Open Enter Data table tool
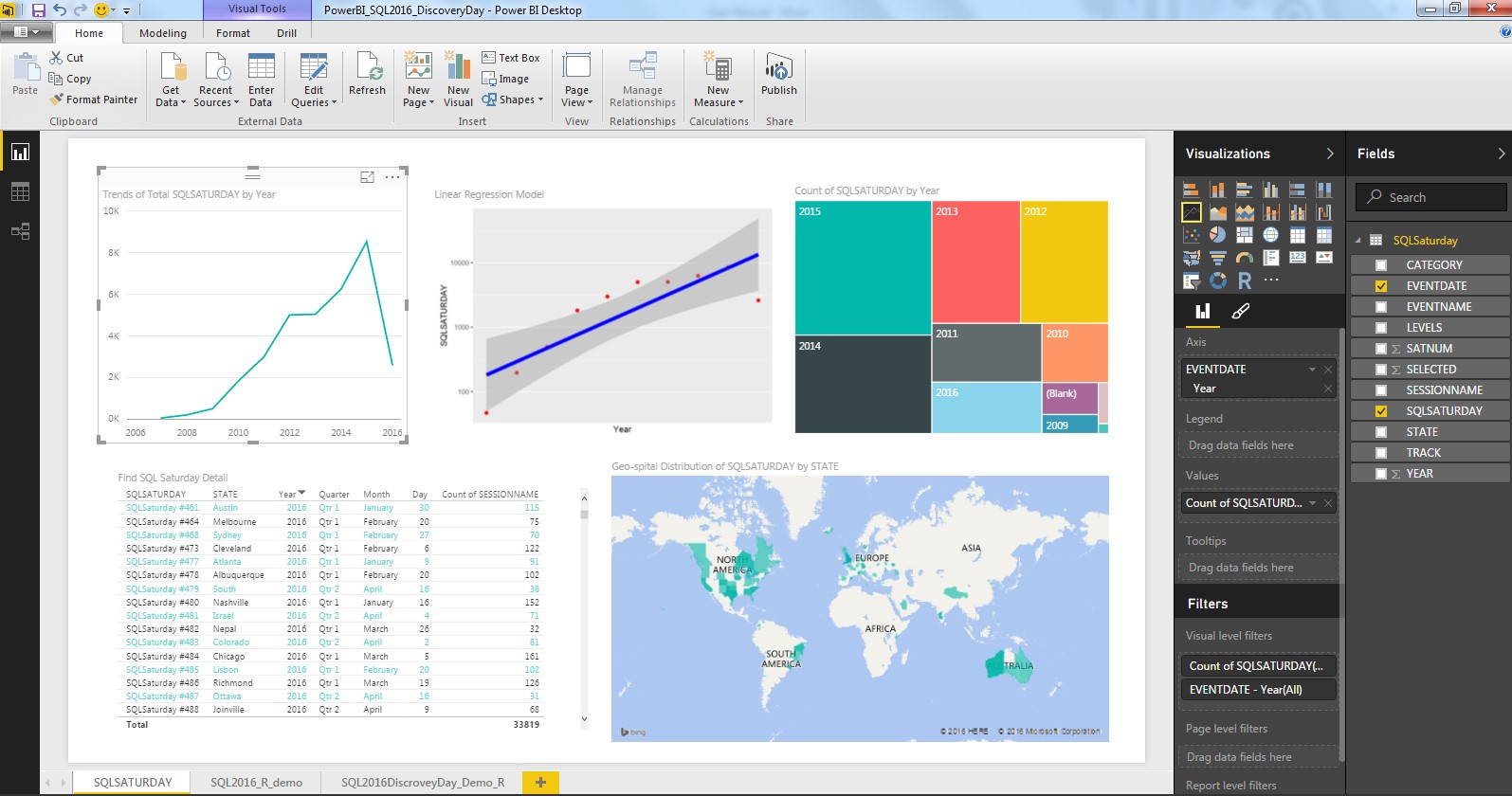 tap(261, 80)
